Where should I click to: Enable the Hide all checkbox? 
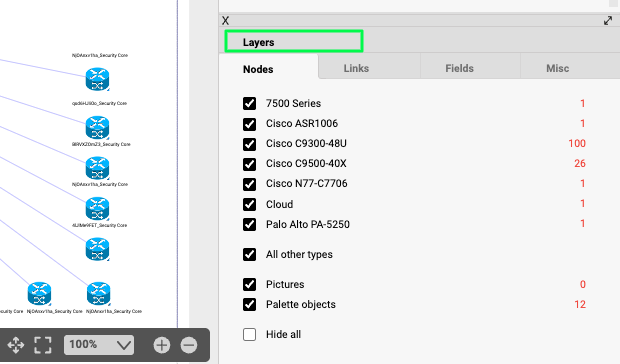[x=250, y=334]
